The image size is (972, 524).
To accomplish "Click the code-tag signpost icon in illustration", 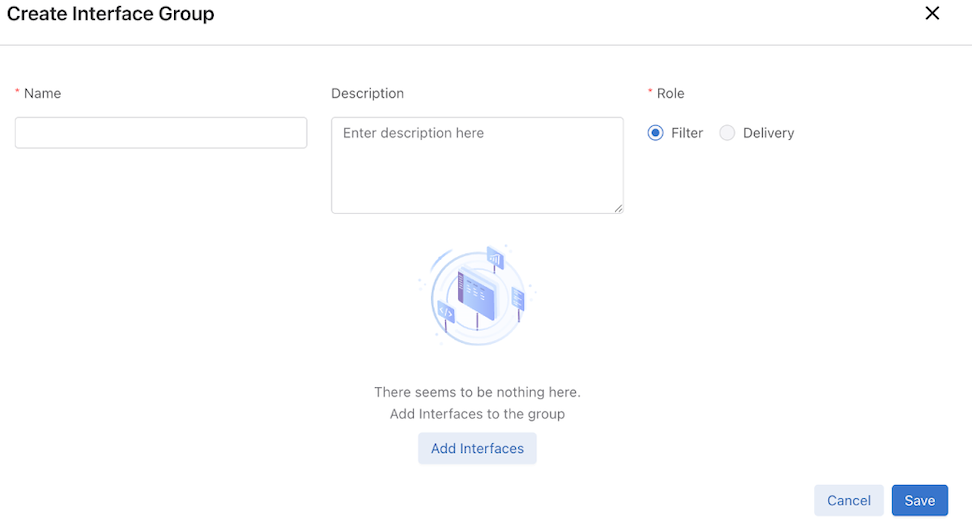I will (x=446, y=313).
